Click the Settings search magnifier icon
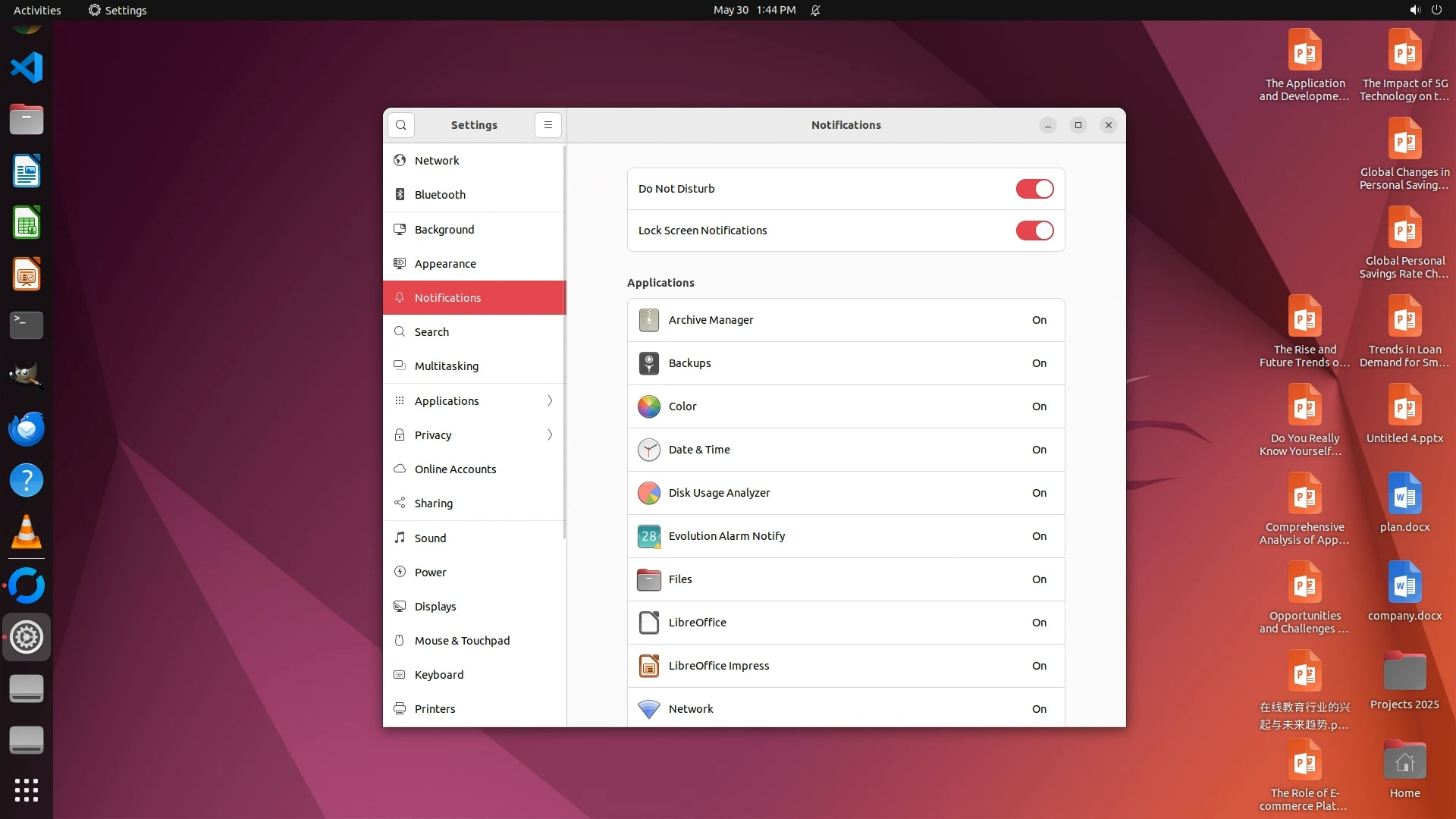The image size is (1456, 819). (401, 125)
